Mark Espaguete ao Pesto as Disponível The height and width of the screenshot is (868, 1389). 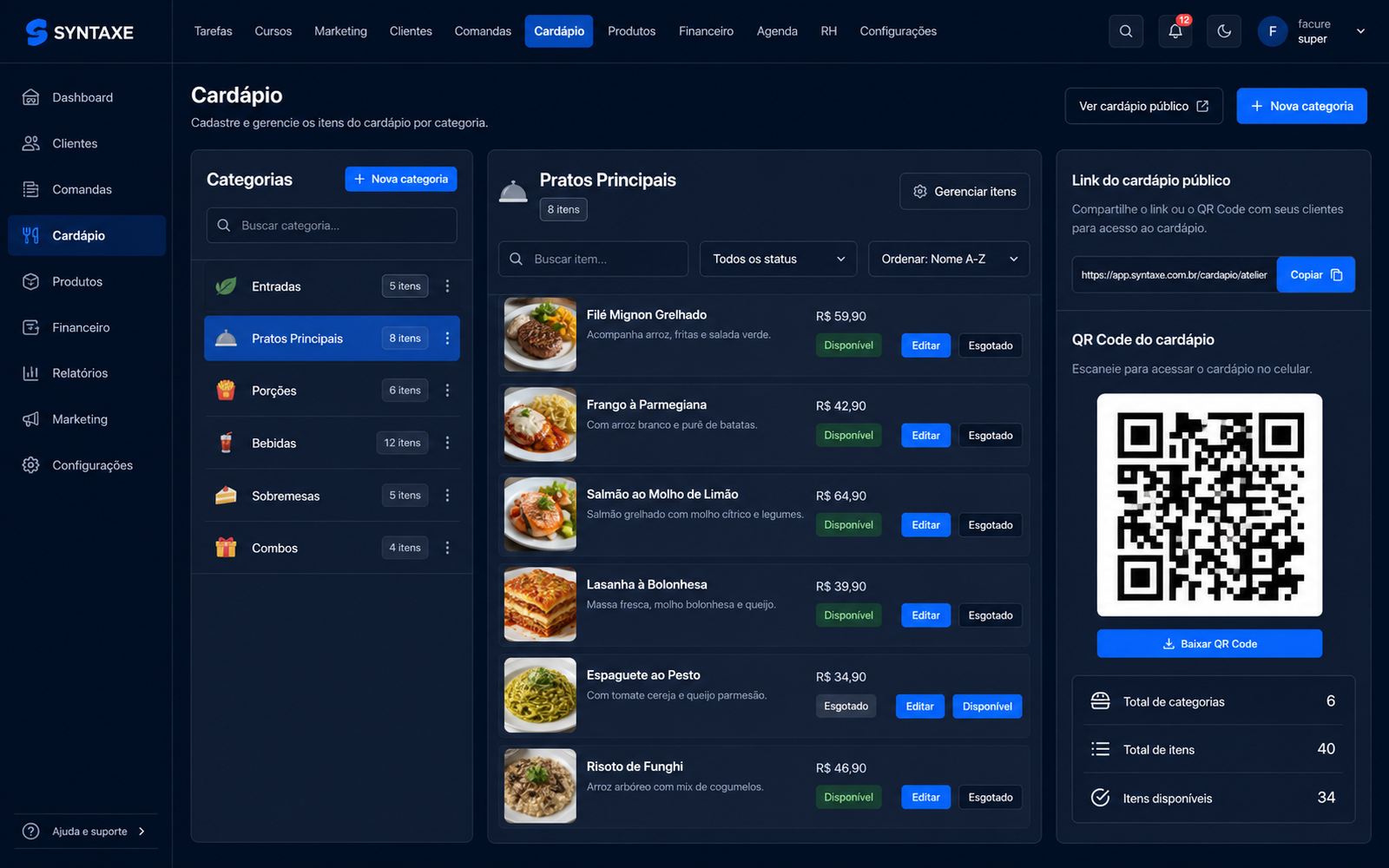[987, 707]
